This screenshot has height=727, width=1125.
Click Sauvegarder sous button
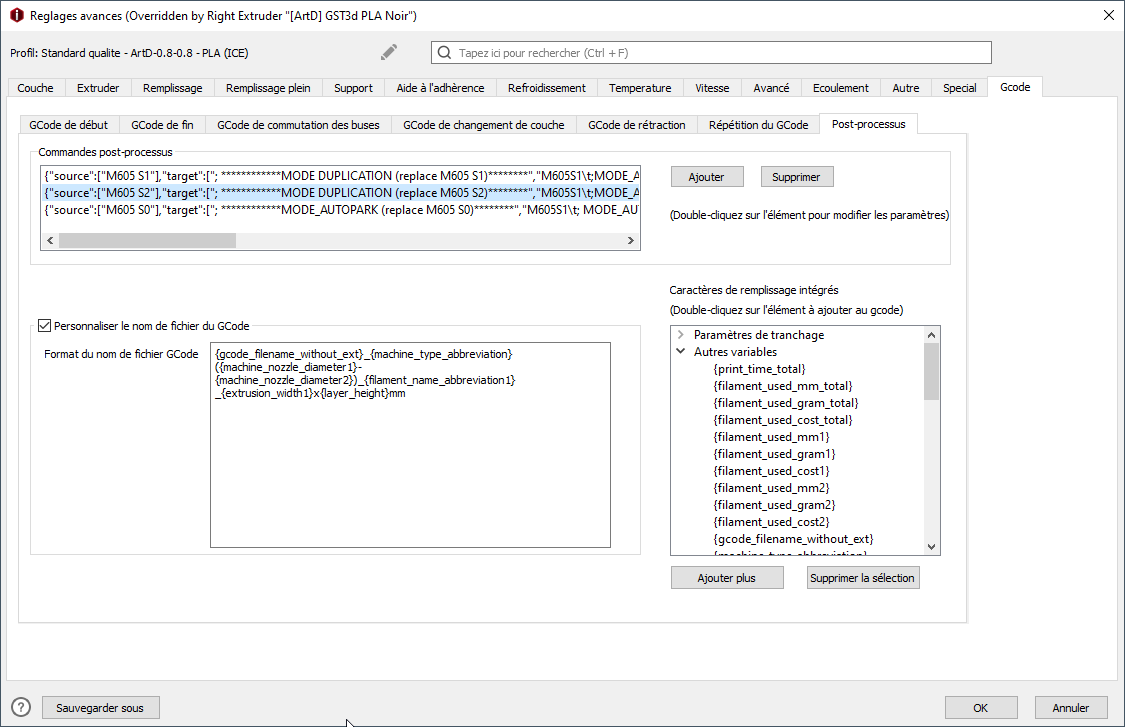100,708
